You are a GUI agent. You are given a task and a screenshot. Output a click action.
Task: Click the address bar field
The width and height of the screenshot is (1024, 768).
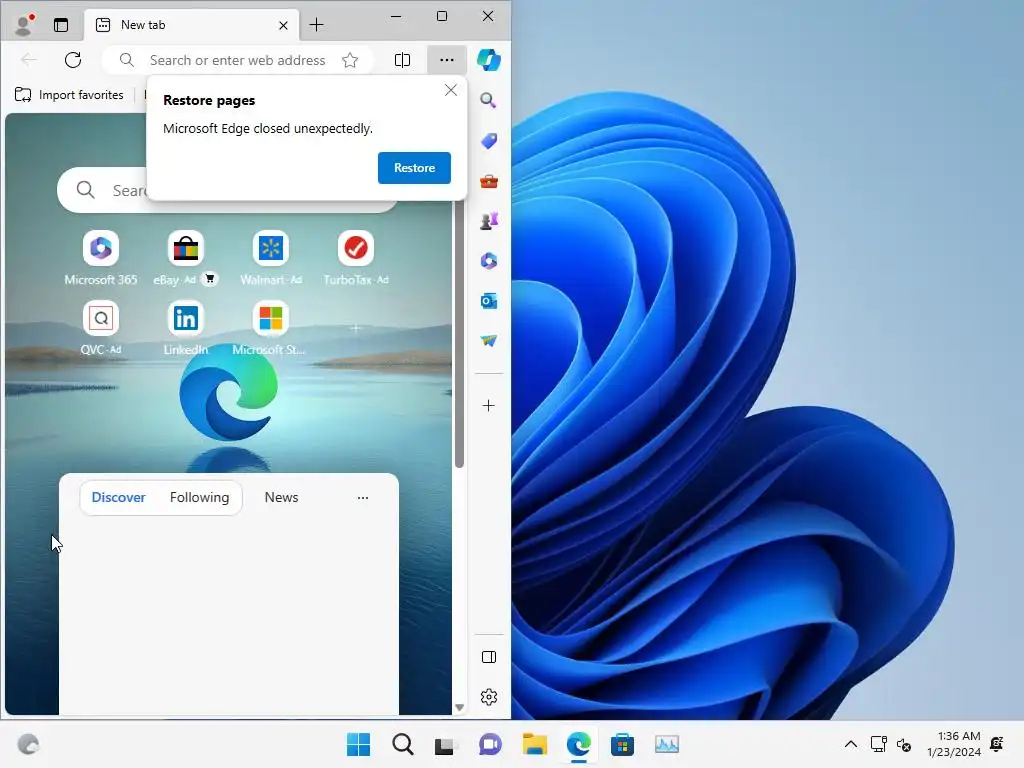[x=237, y=60]
